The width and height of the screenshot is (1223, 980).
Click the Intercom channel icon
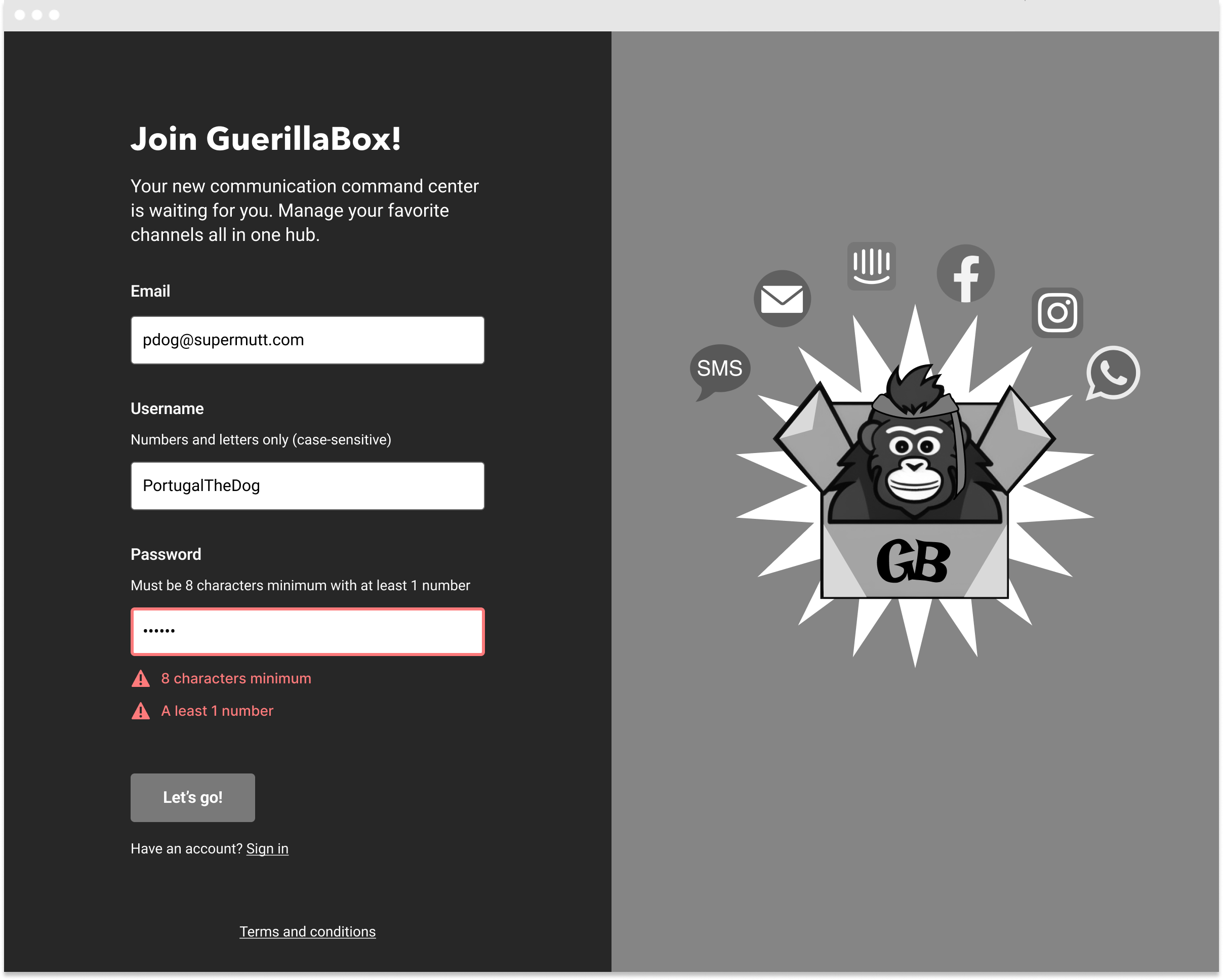(x=871, y=267)
